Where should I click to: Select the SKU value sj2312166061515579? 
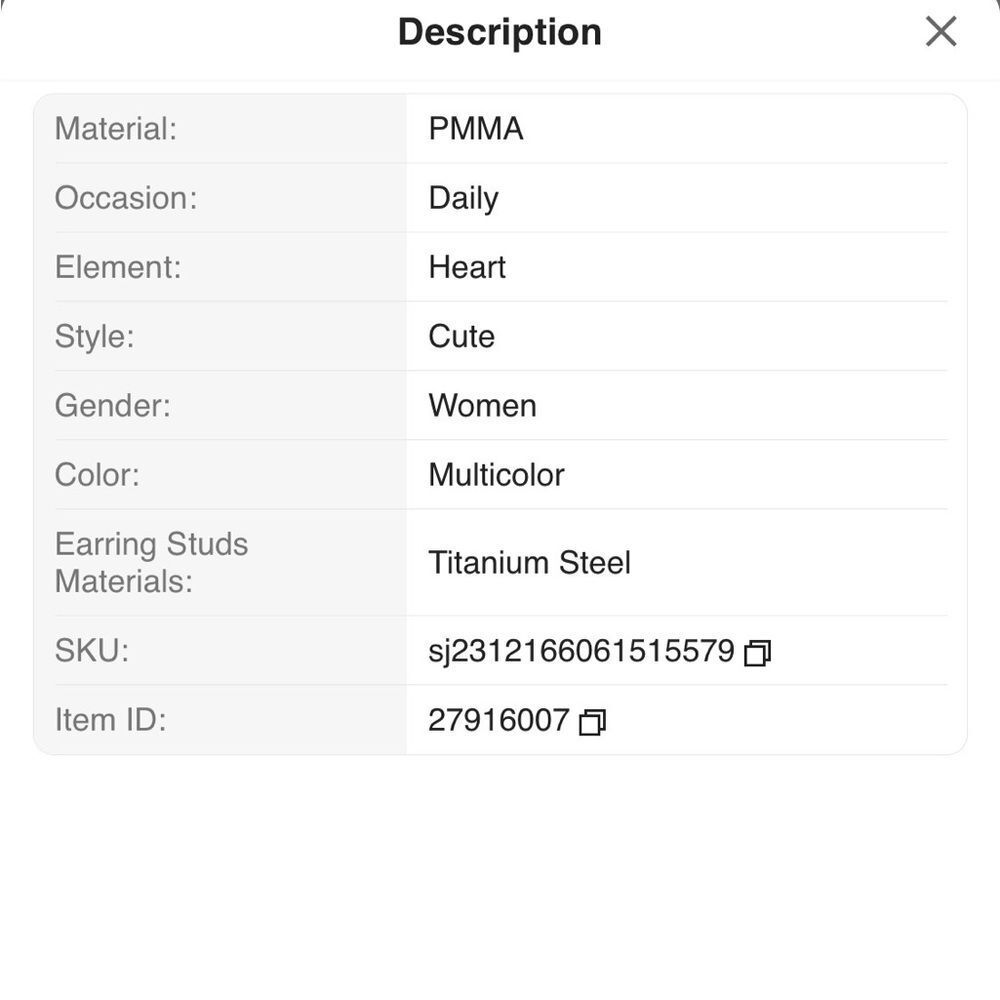coord(581,651)
